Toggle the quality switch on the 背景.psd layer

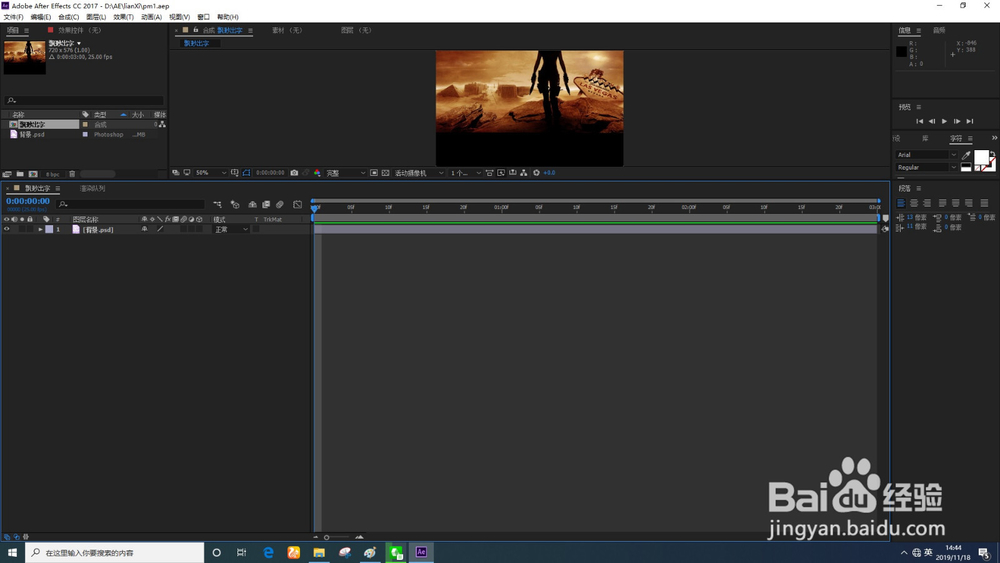click(160, 230)
